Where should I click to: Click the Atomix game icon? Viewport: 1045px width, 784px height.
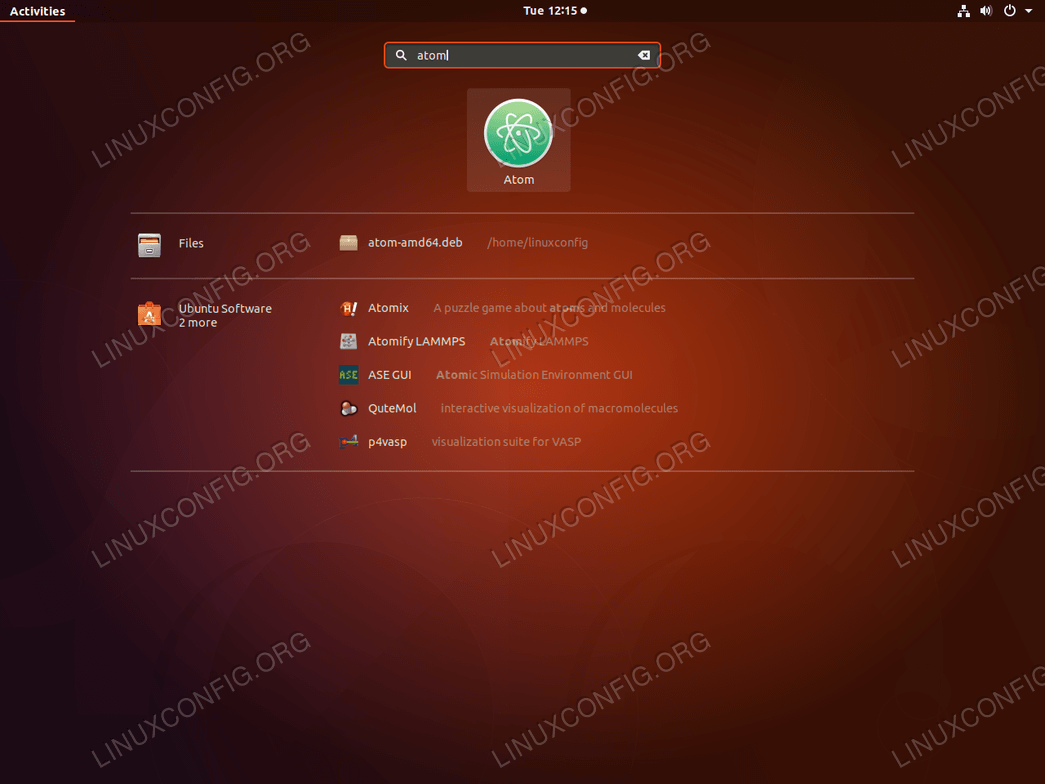point(349,308)
